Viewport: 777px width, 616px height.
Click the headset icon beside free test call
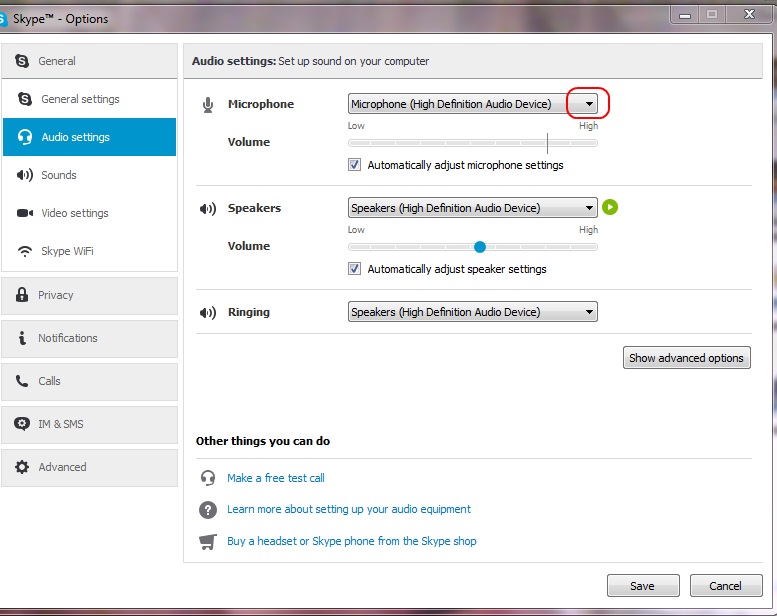pyautogui.click(x=208, y=478)
